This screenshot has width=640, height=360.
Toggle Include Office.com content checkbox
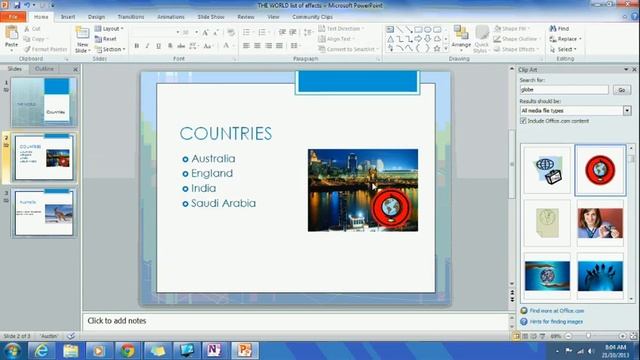point(523,121)
